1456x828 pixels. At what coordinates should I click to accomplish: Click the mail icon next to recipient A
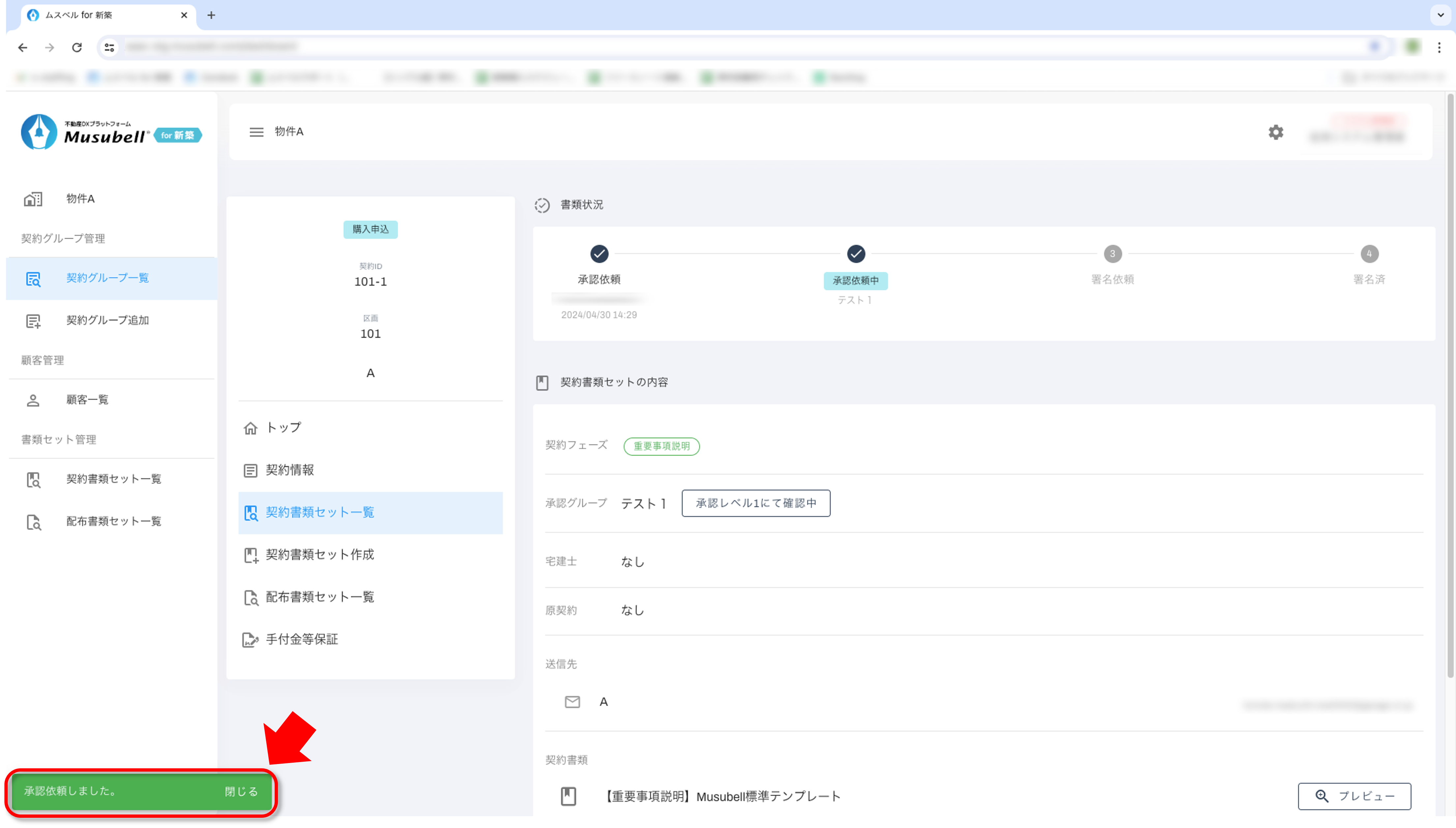[572, 702]
